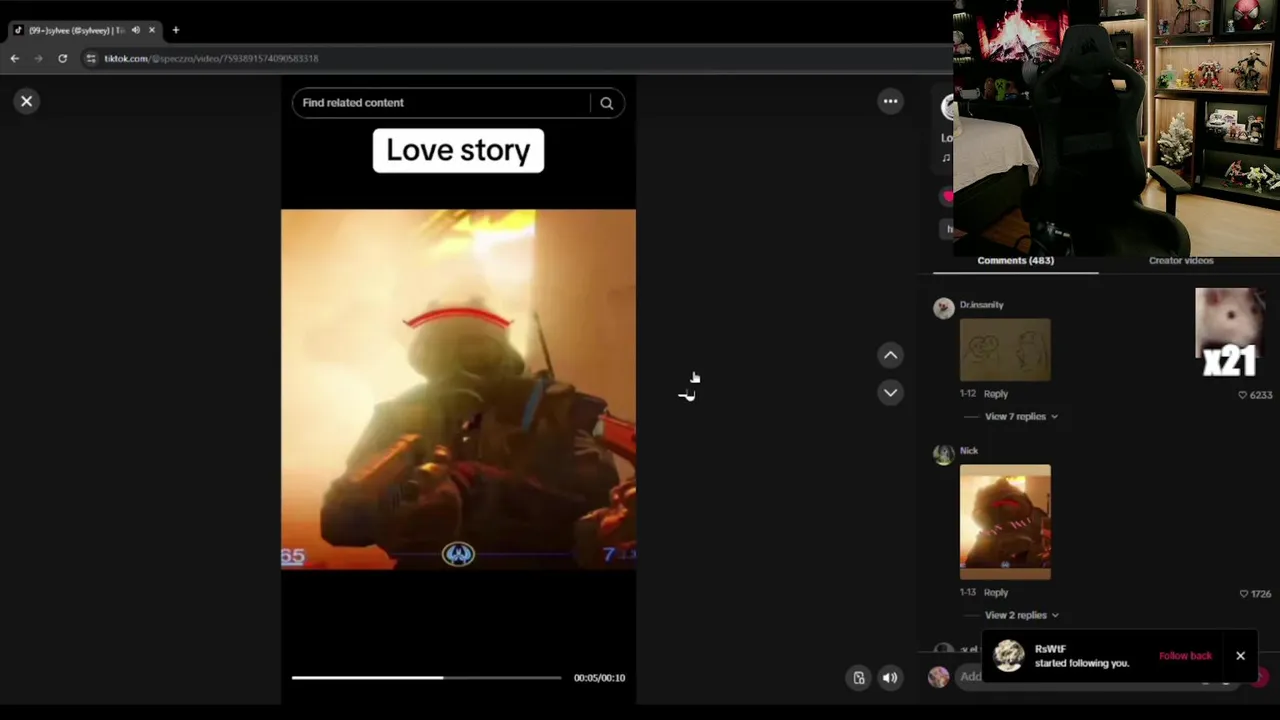Toggle the auto-scroll icon beside the volume button

coord(858,678)
